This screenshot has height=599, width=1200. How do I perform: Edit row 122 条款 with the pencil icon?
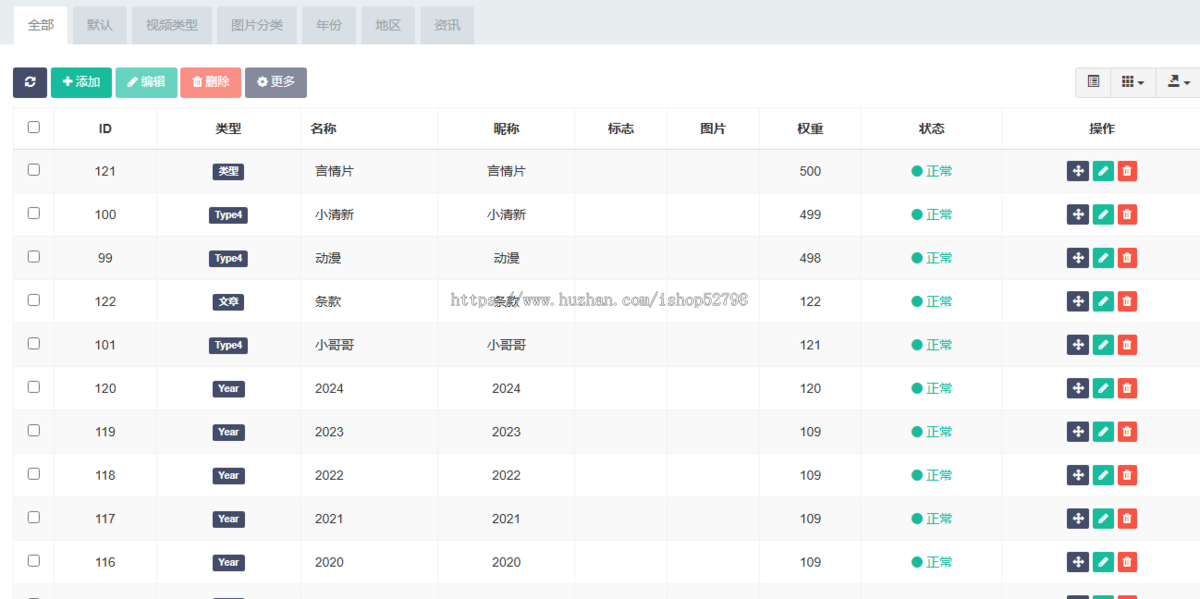1103,301
